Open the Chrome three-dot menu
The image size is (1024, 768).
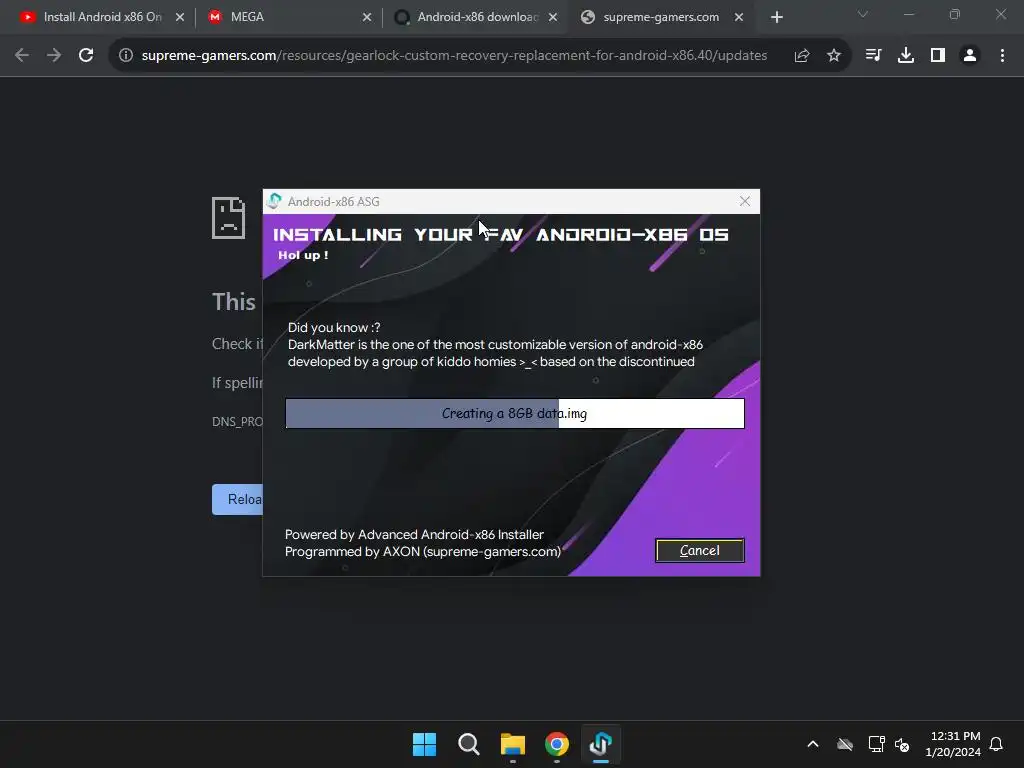[x=1002, y=56]
